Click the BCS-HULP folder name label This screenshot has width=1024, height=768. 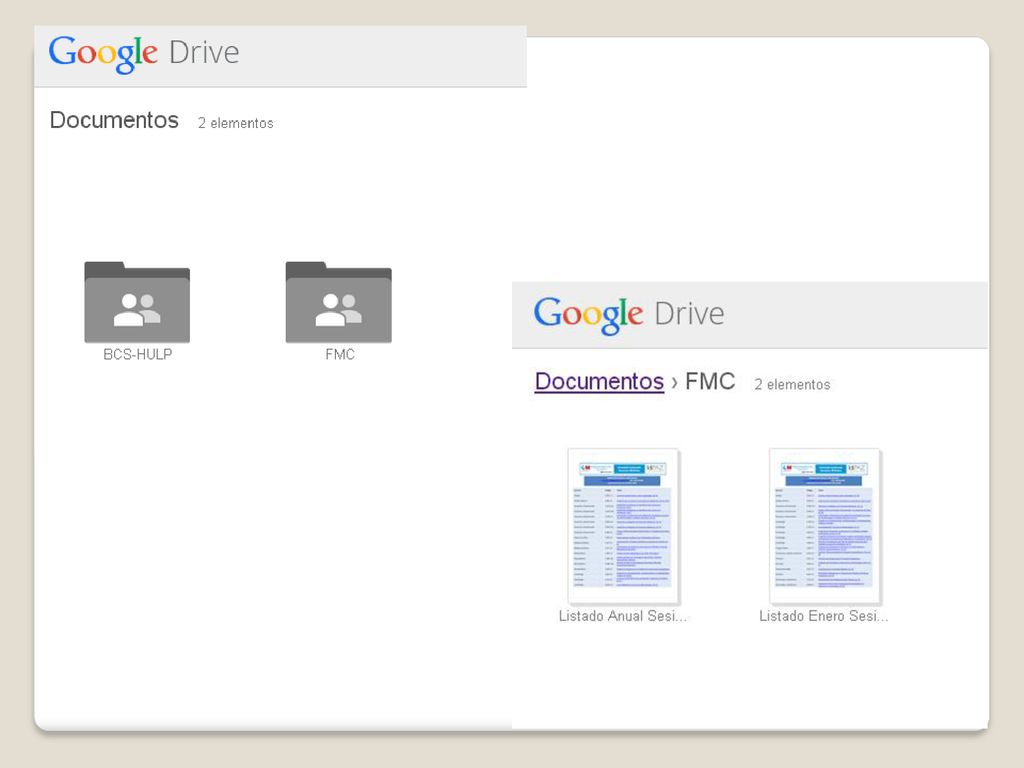coord(138,355)
